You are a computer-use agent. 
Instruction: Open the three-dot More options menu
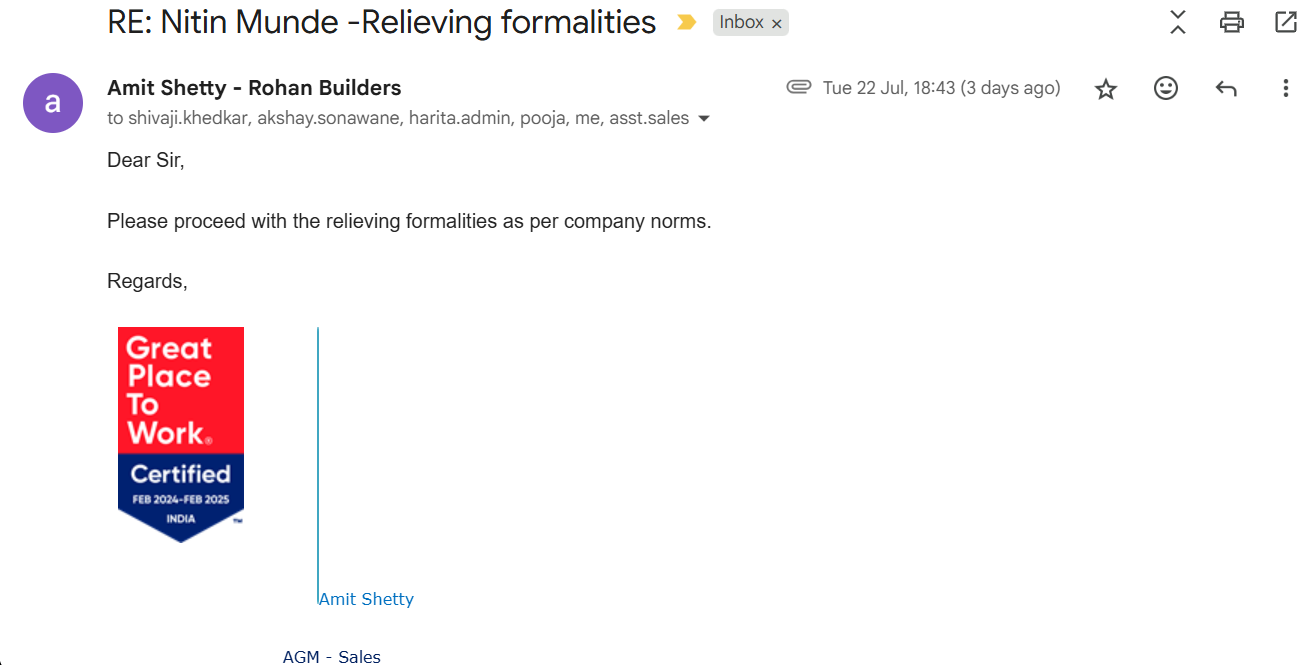[x=1286, y=89]
